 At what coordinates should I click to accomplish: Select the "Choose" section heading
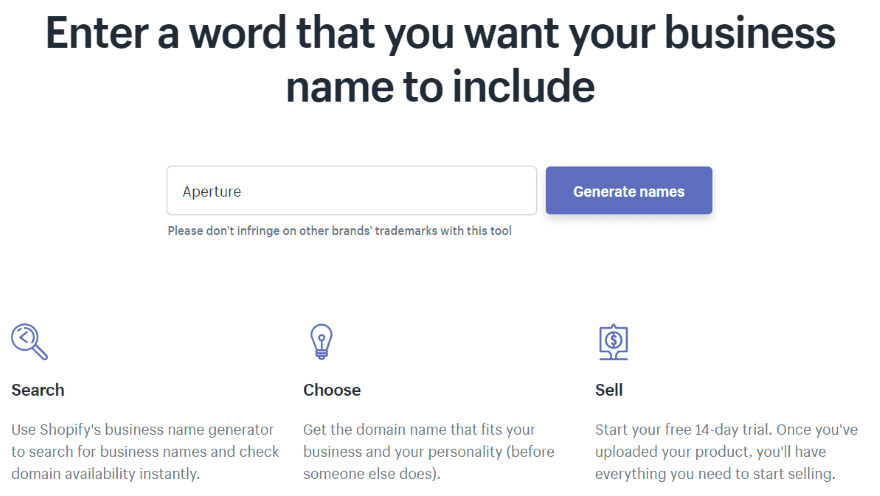click(332, 390)
